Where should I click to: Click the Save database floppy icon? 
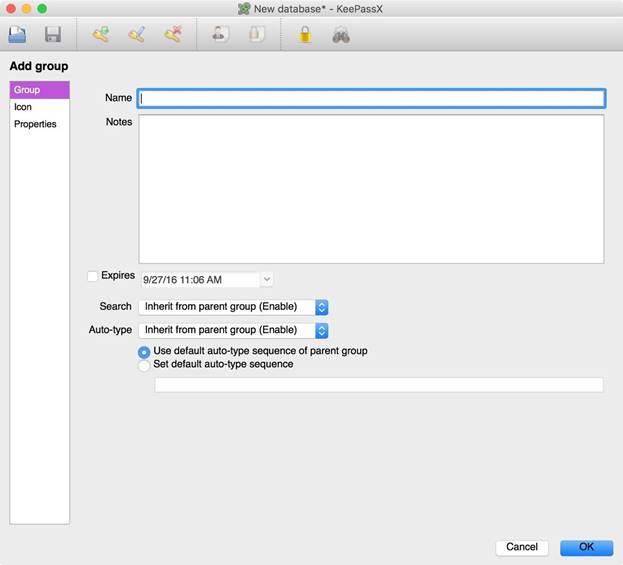click(x=53, y=35)
